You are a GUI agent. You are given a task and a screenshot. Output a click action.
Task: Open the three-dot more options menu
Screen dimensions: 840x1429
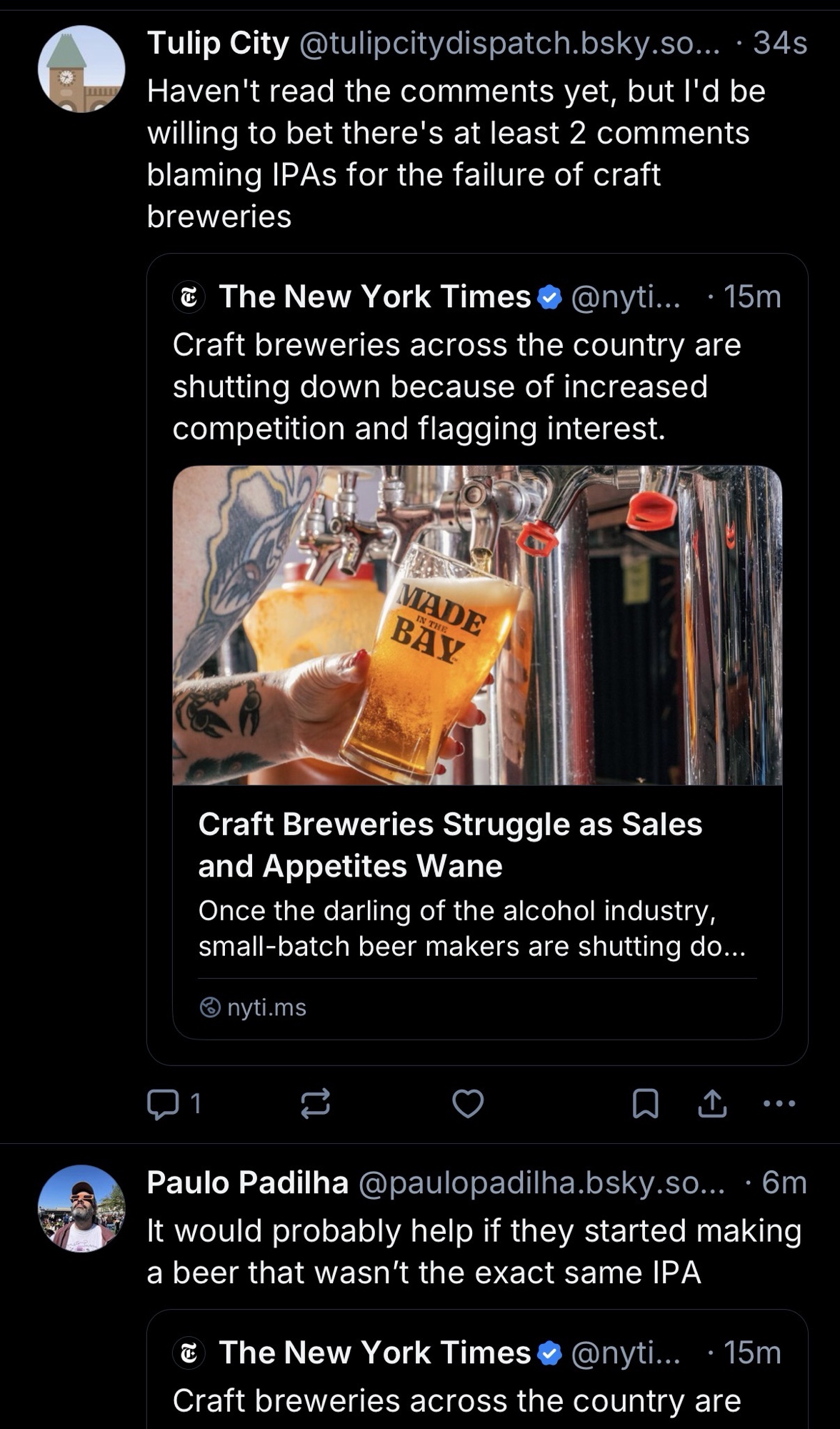(779, 1103)
